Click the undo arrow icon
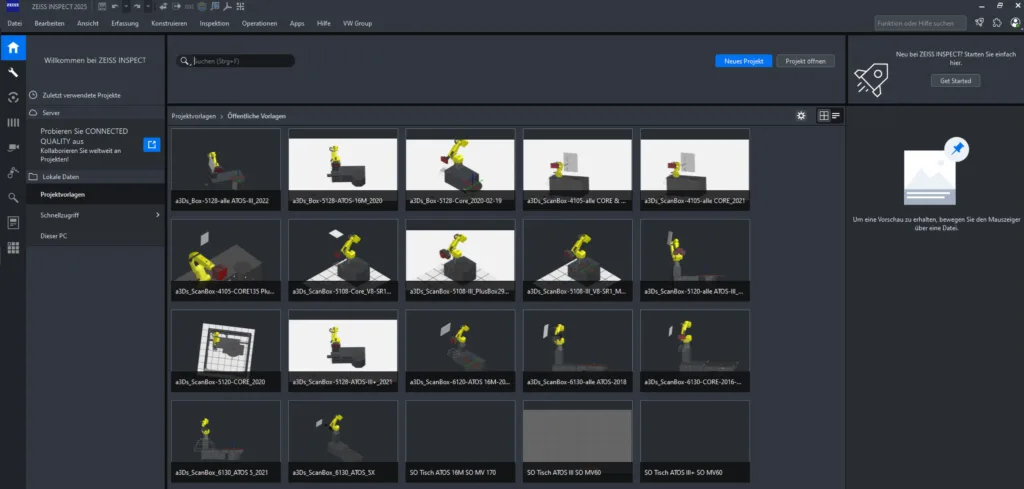 [x=115, y=7]
